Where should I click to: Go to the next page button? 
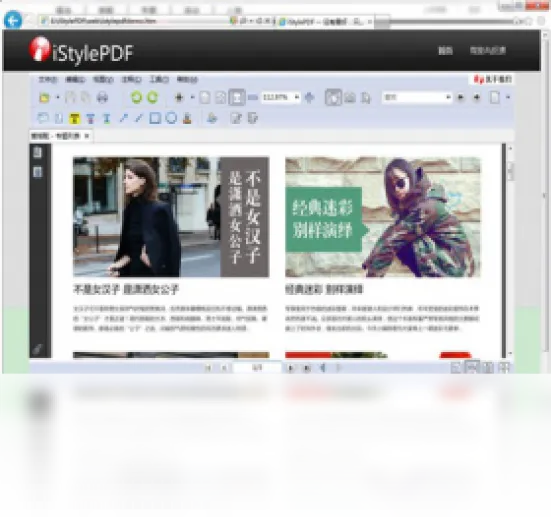click(290, 368)
